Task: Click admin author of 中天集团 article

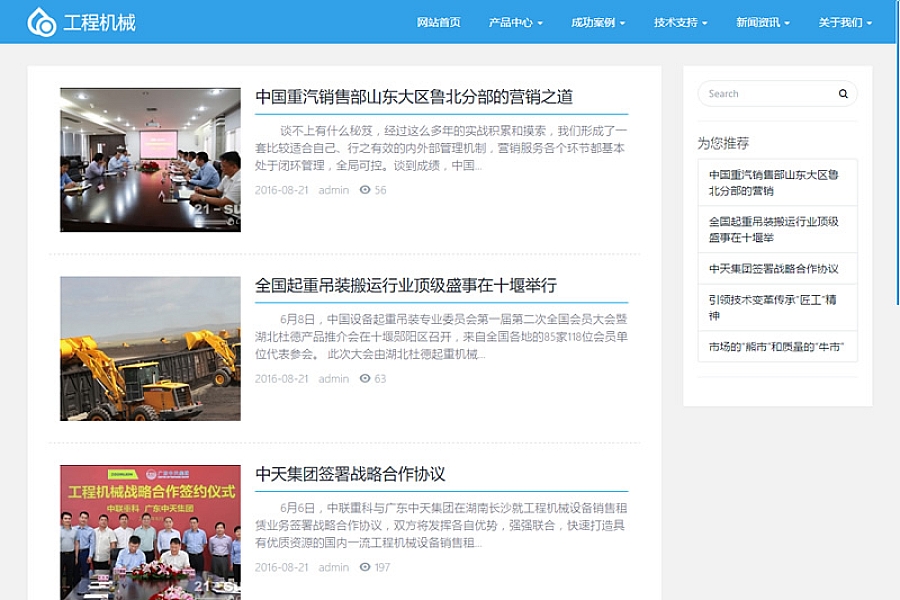Action: coord(333,567)
